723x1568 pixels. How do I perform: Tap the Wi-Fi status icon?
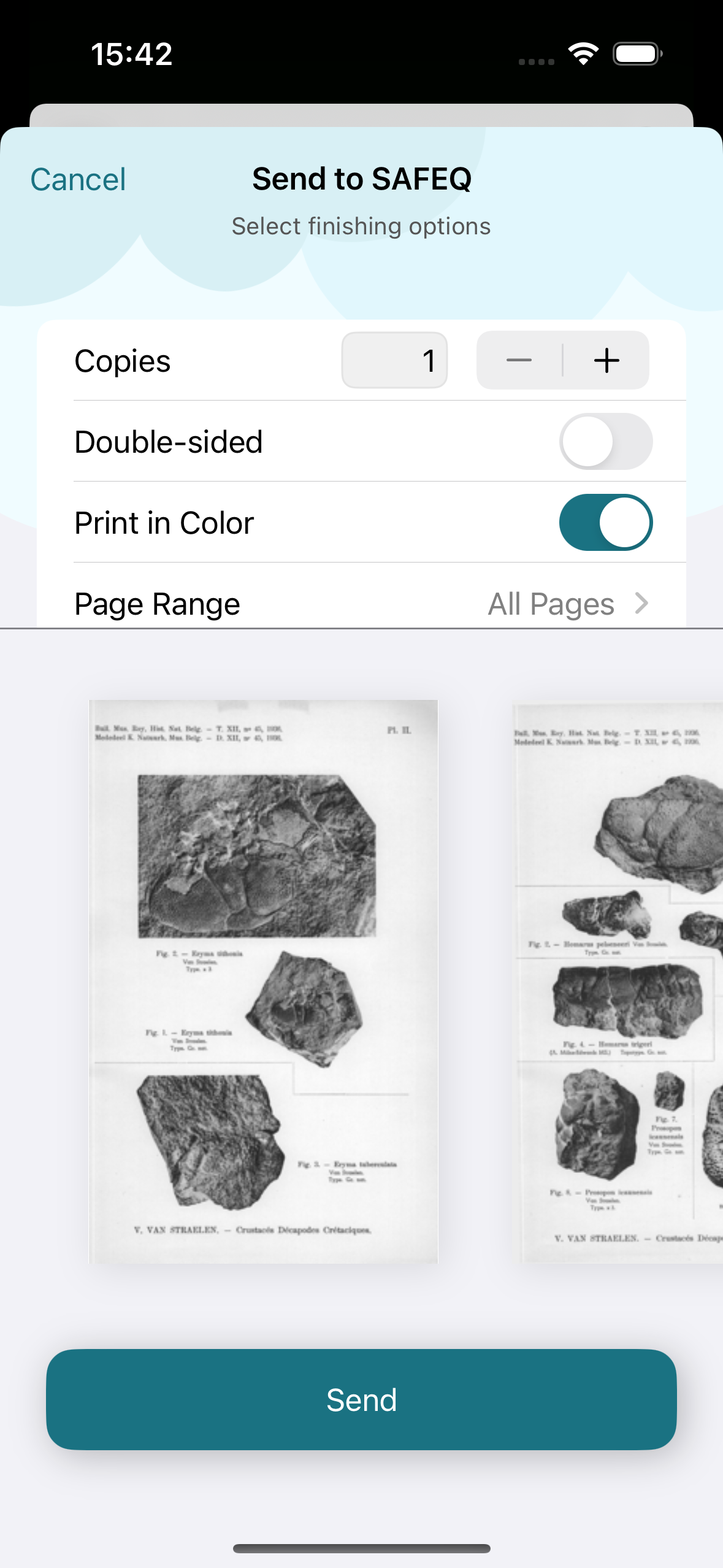coord(583,54)
